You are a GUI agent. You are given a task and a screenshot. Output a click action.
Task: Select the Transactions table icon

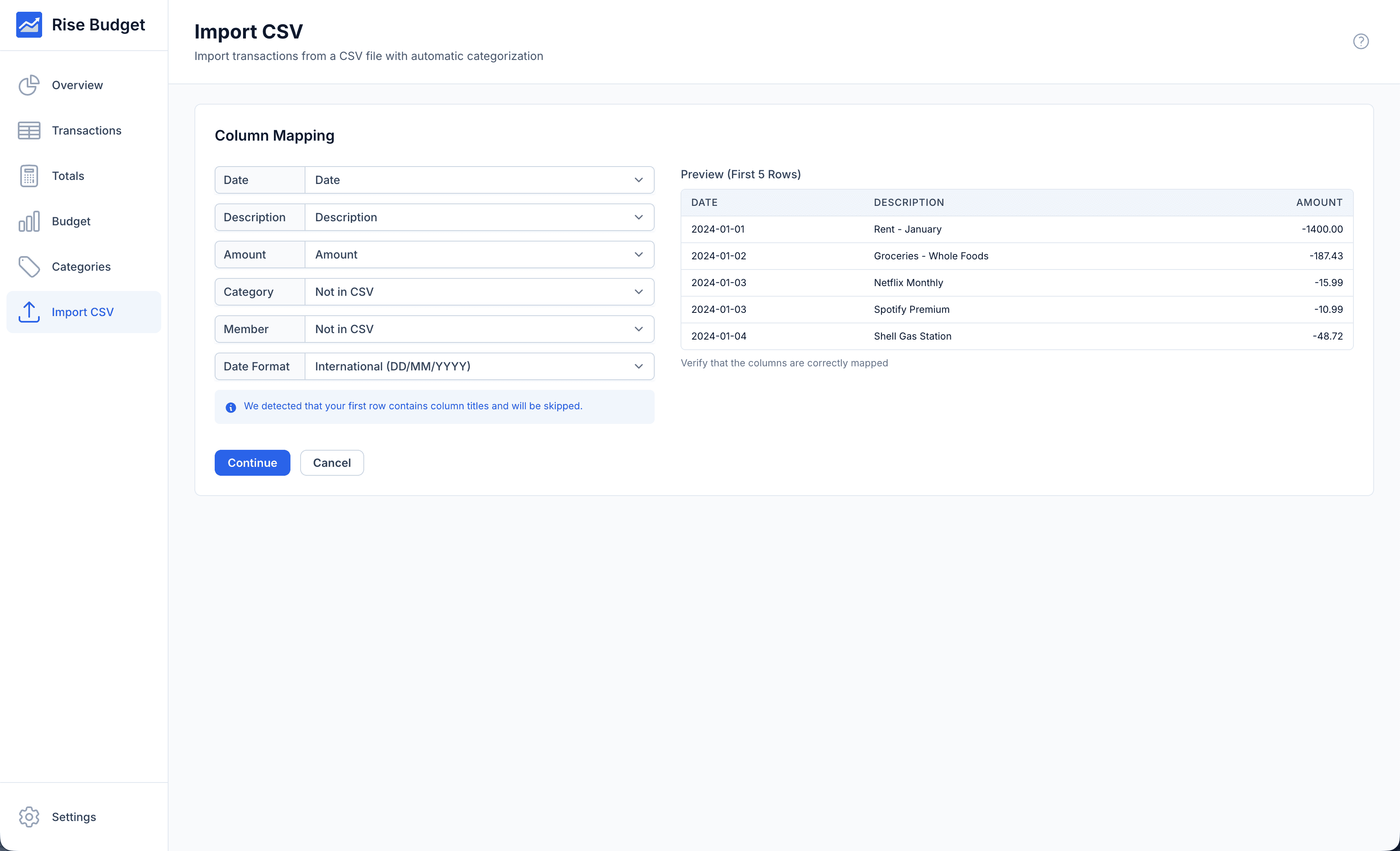point(30,130)
